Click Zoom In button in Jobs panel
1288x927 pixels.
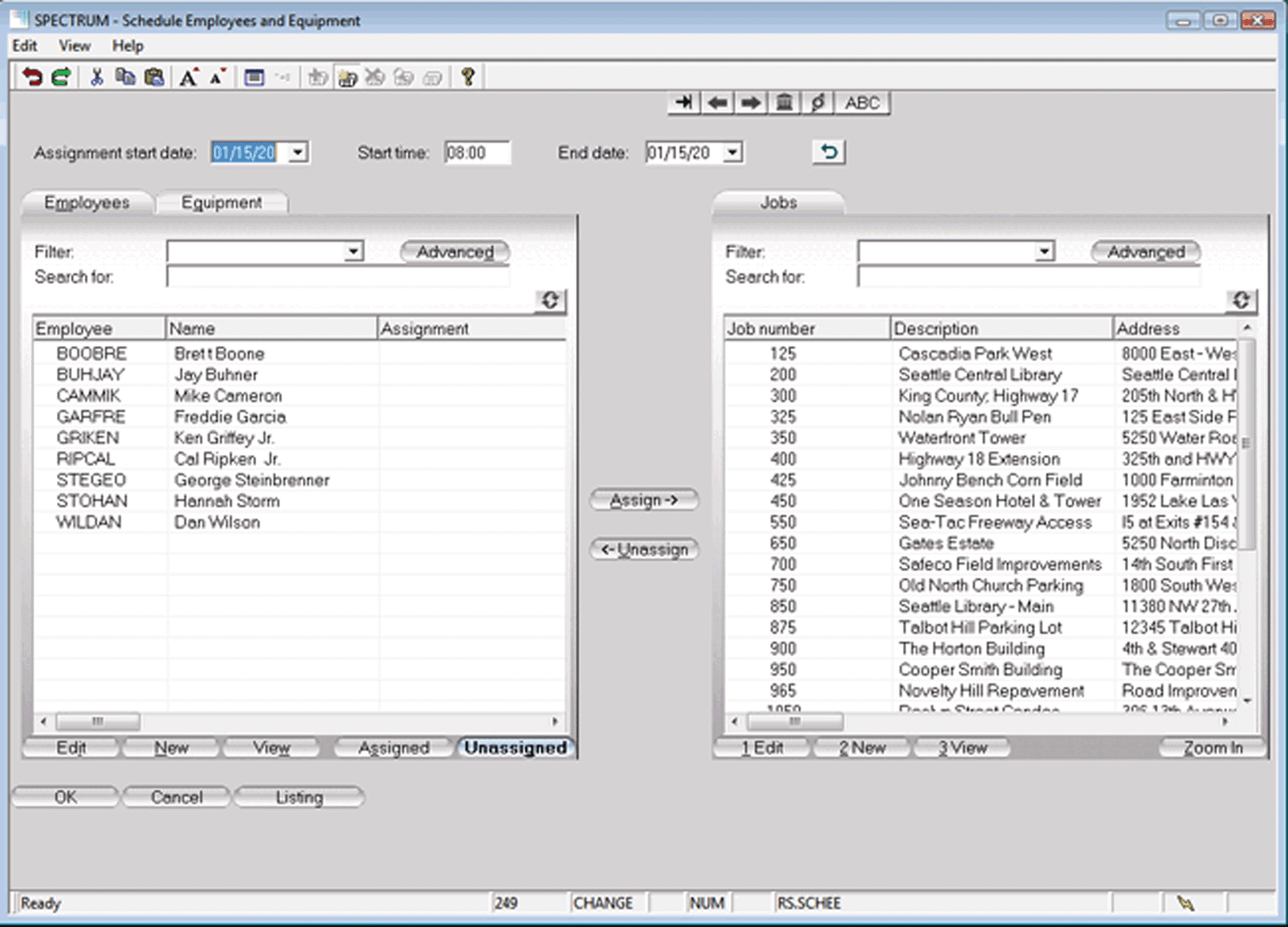click(1213, 748)
